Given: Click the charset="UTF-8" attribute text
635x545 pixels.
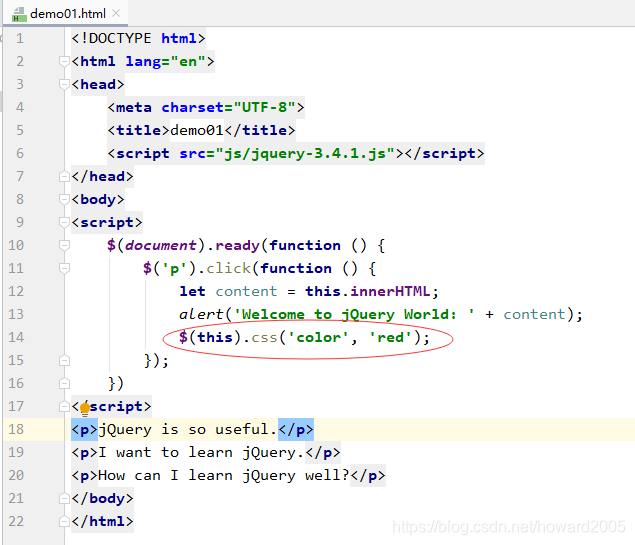Looking at the screenshot, I should (x=228, y=107).
